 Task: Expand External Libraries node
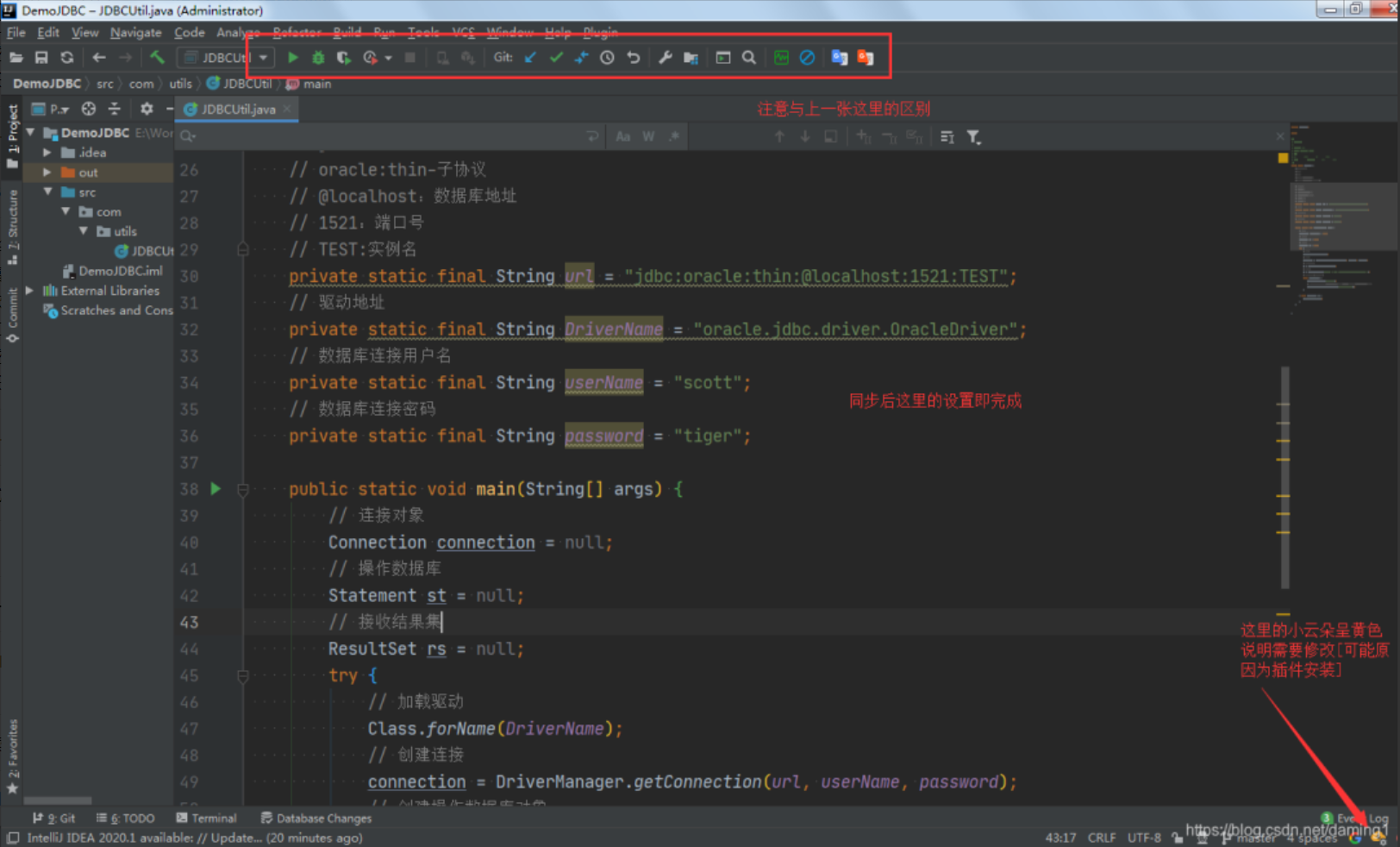30,291
